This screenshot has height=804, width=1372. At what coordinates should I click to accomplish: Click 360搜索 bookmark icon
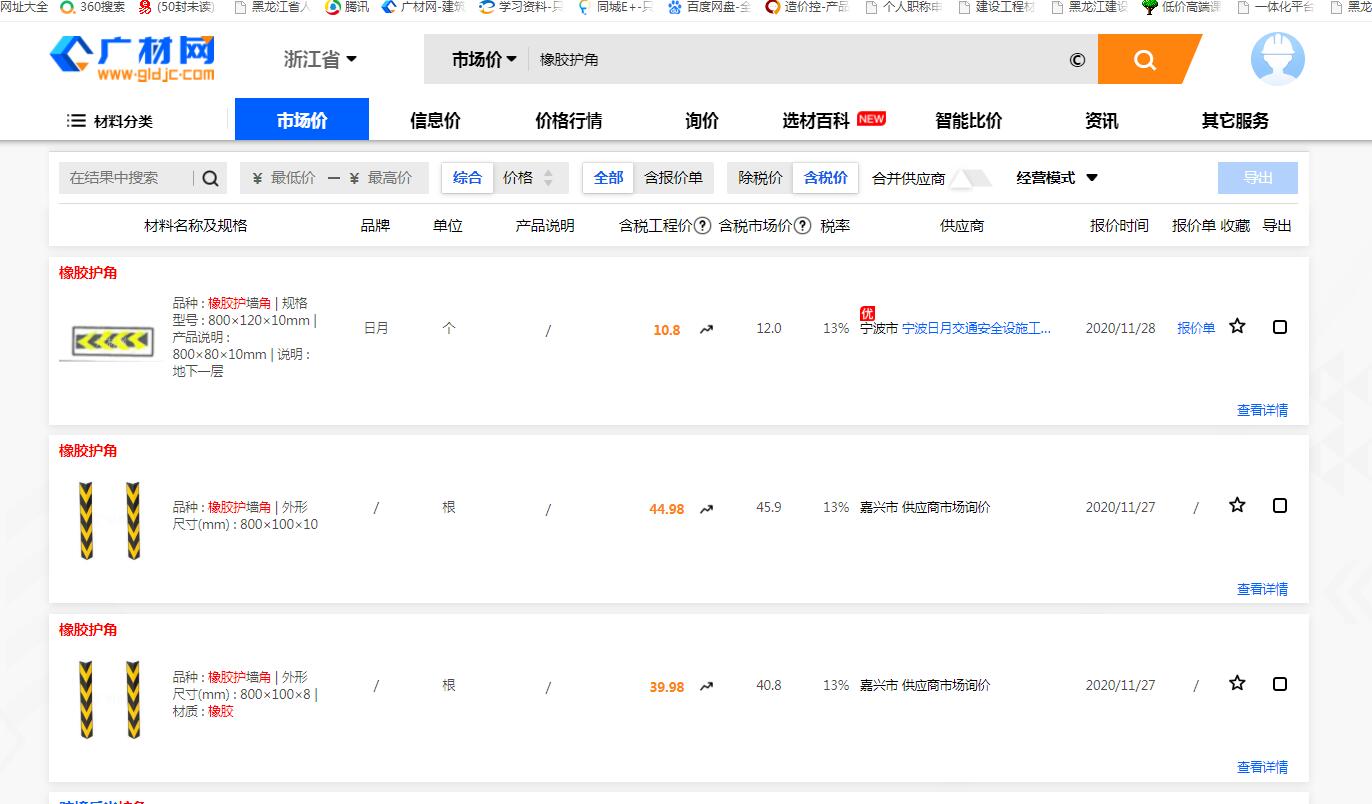tap(67, 7)
